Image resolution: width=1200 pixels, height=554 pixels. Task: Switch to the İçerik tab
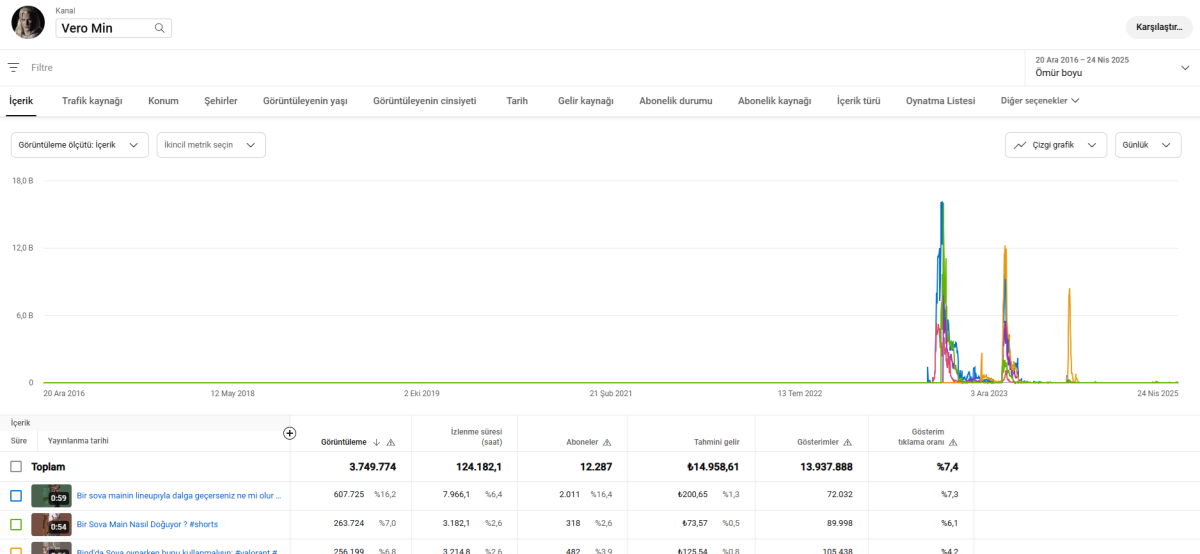(21, 101)
